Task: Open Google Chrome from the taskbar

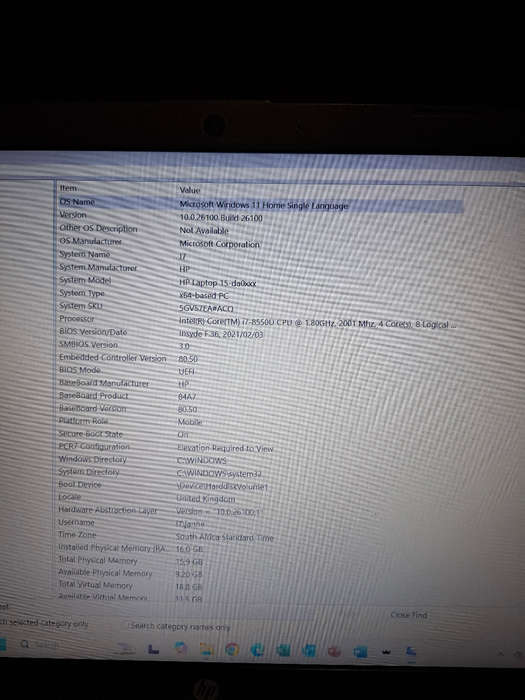Action: (232, 650)
